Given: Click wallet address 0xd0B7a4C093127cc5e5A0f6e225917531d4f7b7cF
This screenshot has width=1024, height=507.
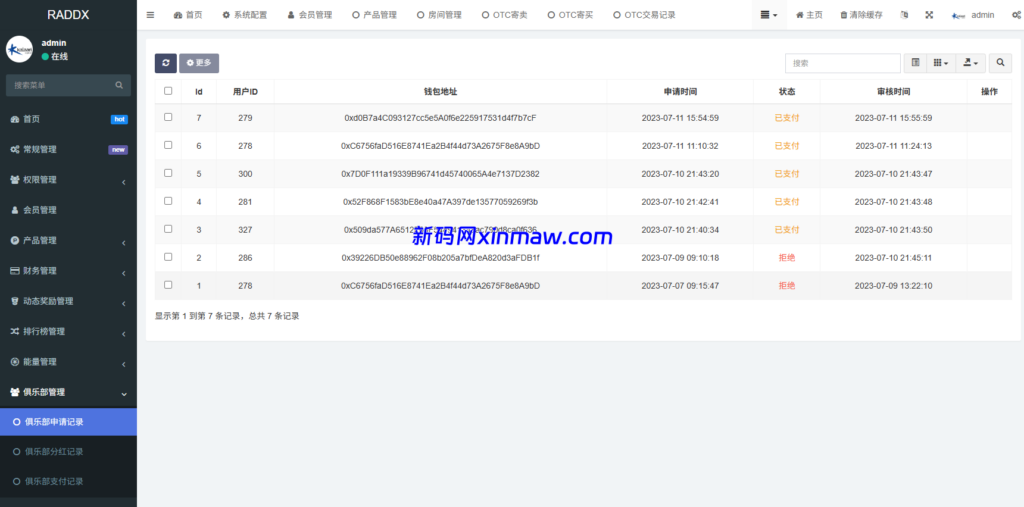Looking at the screenshot, I should click(x=440, y=118).
